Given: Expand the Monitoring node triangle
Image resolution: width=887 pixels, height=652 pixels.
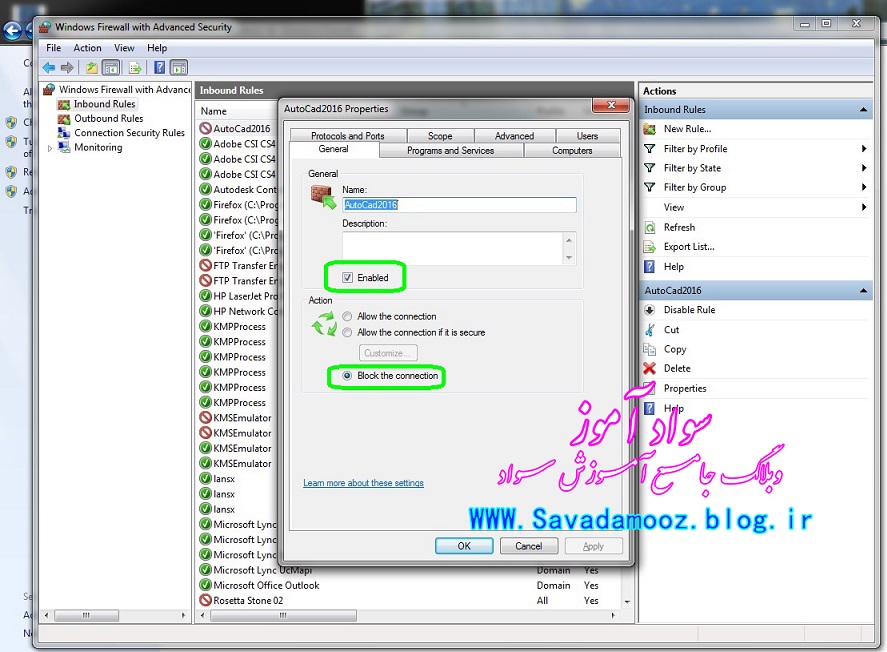Looking at the screenshot, I should coord(50,148).
